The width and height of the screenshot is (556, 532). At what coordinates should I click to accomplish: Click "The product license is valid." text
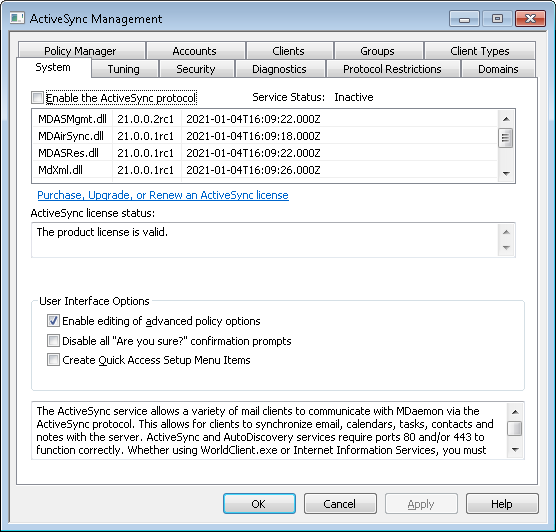point(102,232)
